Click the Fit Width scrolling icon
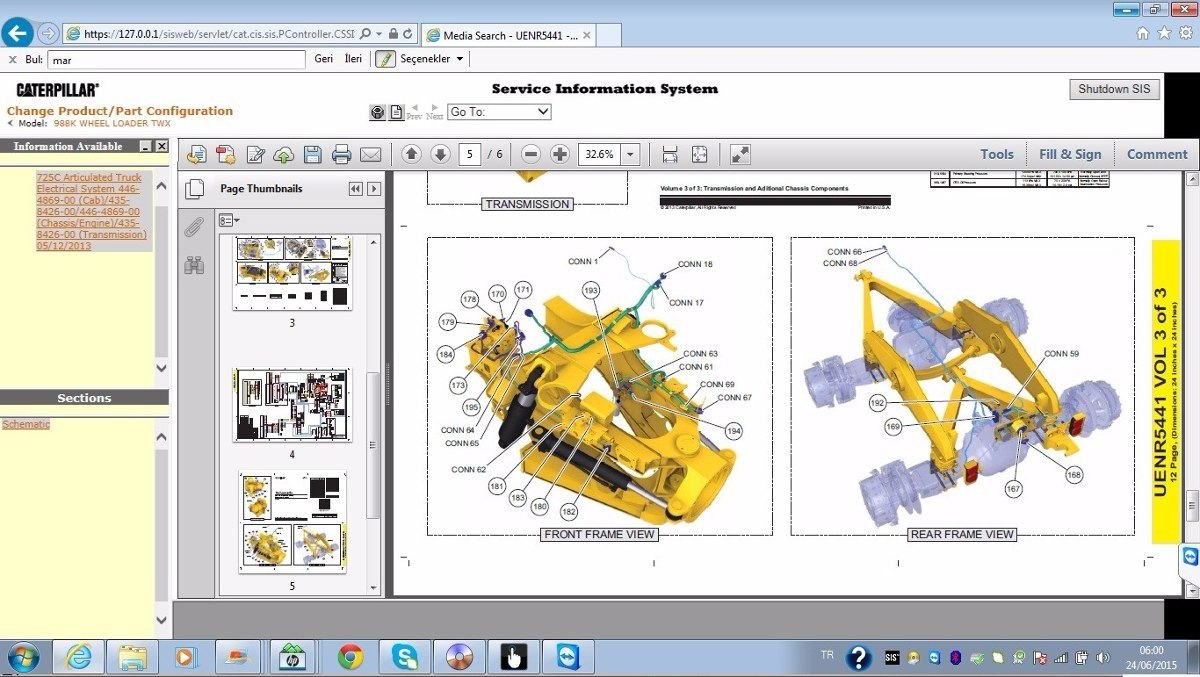Viewport: 1200px width, 677px height. click(670, 154)
